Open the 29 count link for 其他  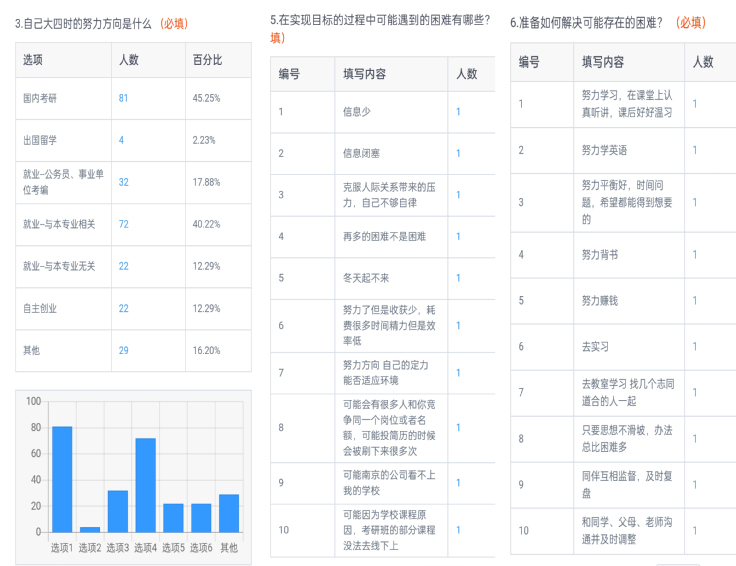[x=123, y=350]
